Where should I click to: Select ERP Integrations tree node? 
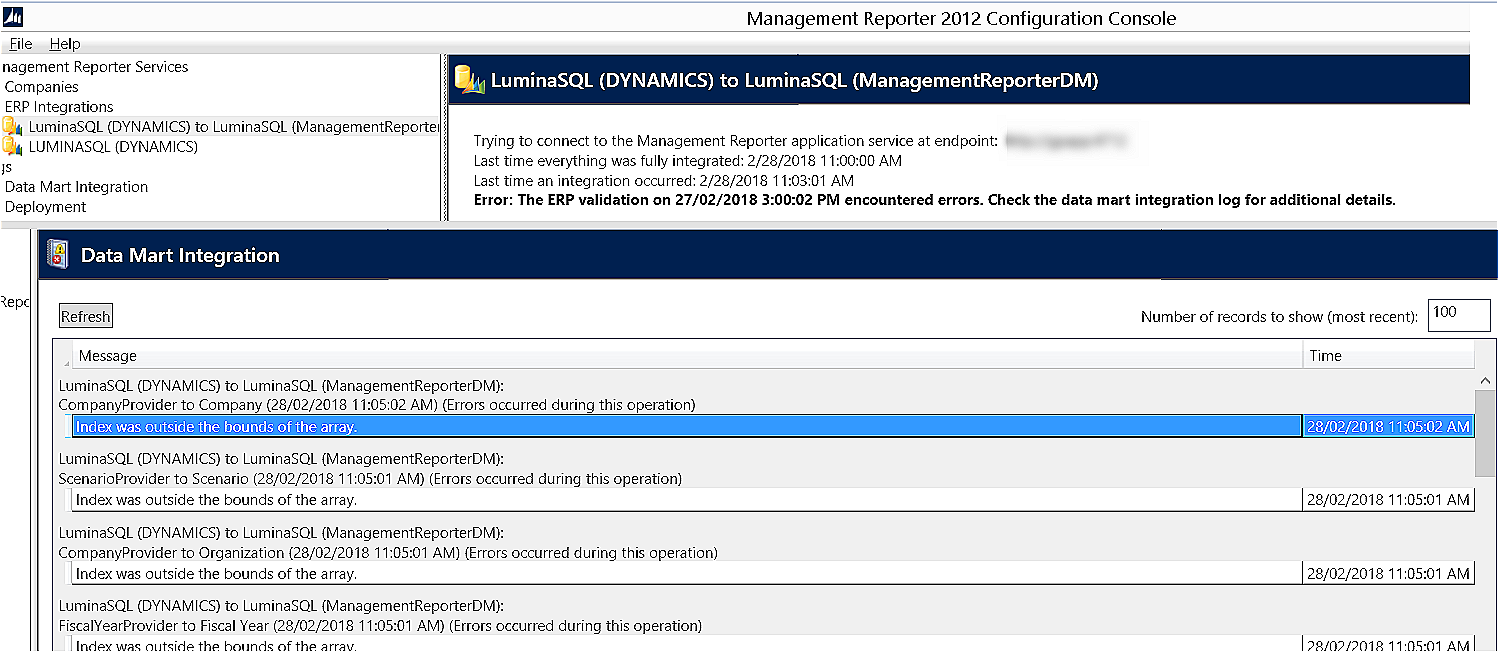[59, 107]
